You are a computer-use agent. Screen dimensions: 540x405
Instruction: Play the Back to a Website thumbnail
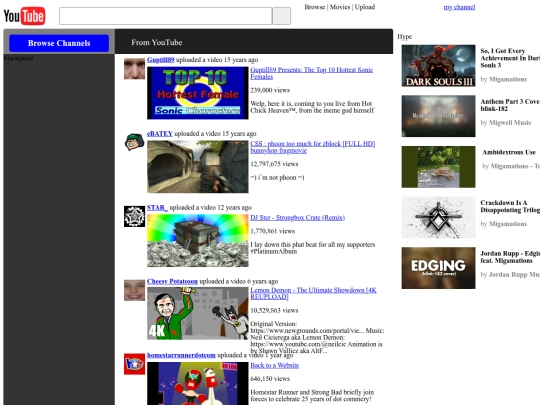[198, 383]
